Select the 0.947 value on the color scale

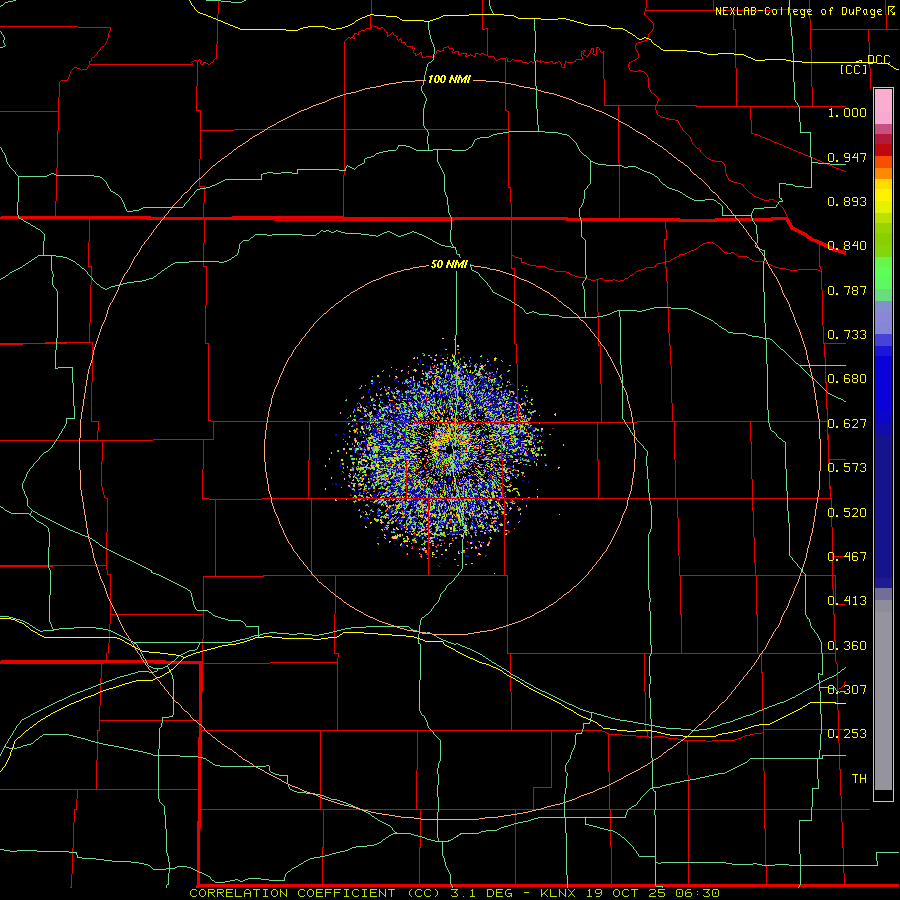(x=847, y=157)
